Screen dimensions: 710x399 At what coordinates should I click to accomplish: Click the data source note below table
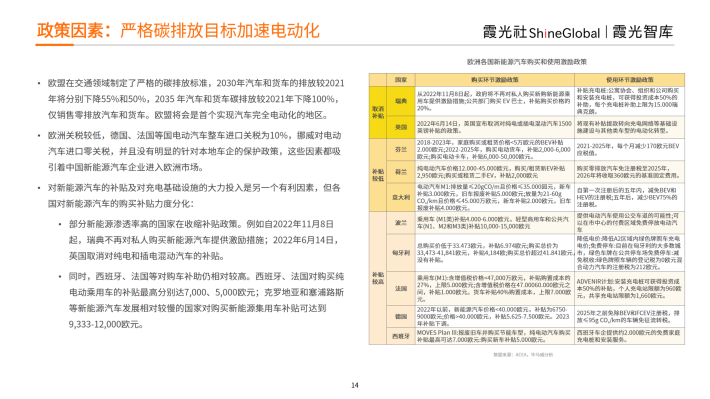click(x=523, y=355)
